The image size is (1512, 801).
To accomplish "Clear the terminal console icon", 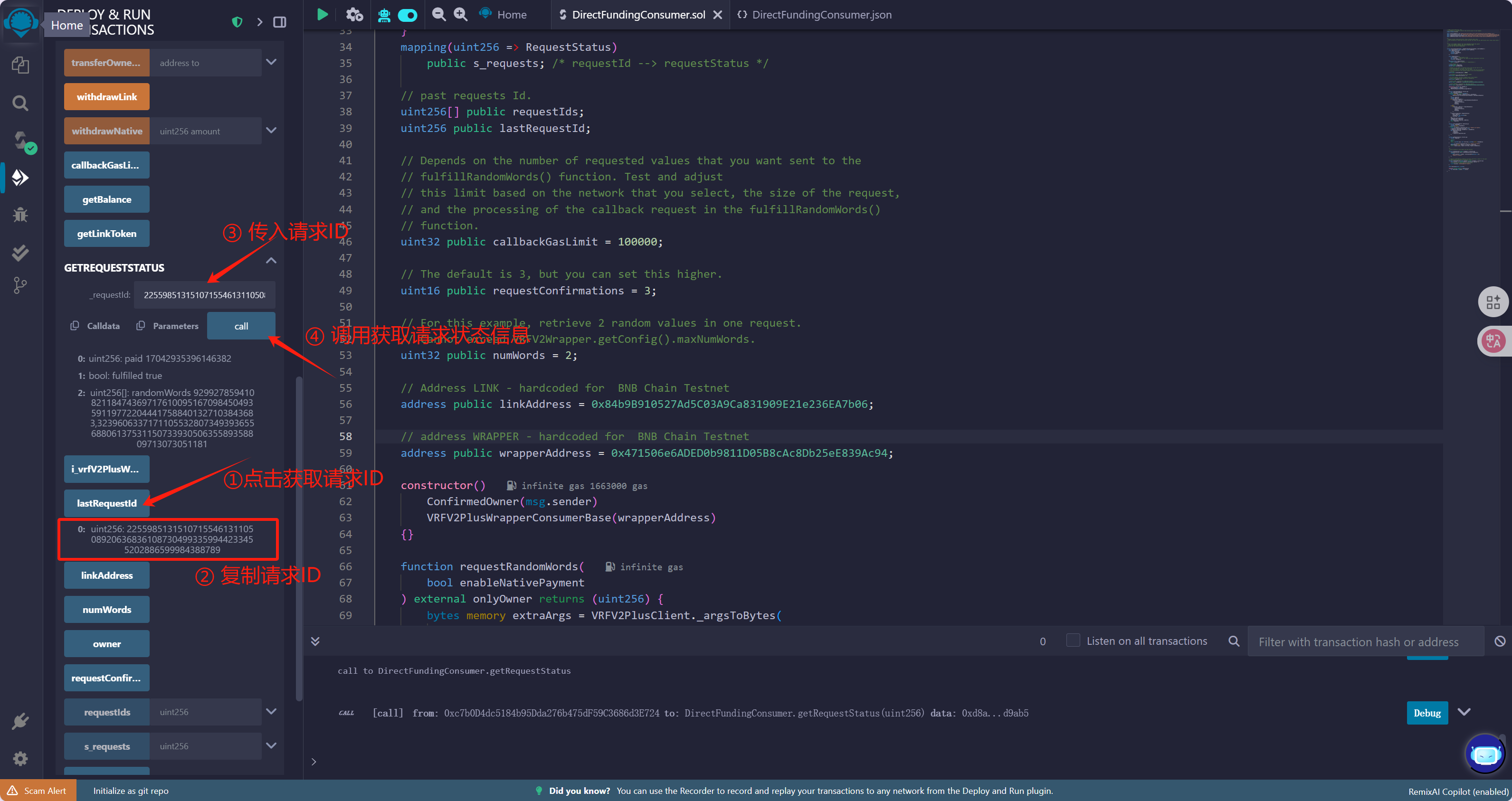I will pos(1500,641).
